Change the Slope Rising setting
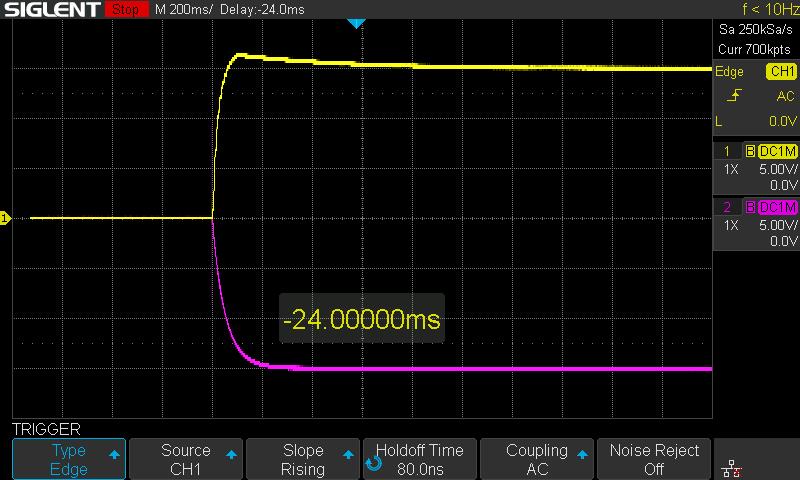Viewport: 800px width, 480px height. point(303,459)
